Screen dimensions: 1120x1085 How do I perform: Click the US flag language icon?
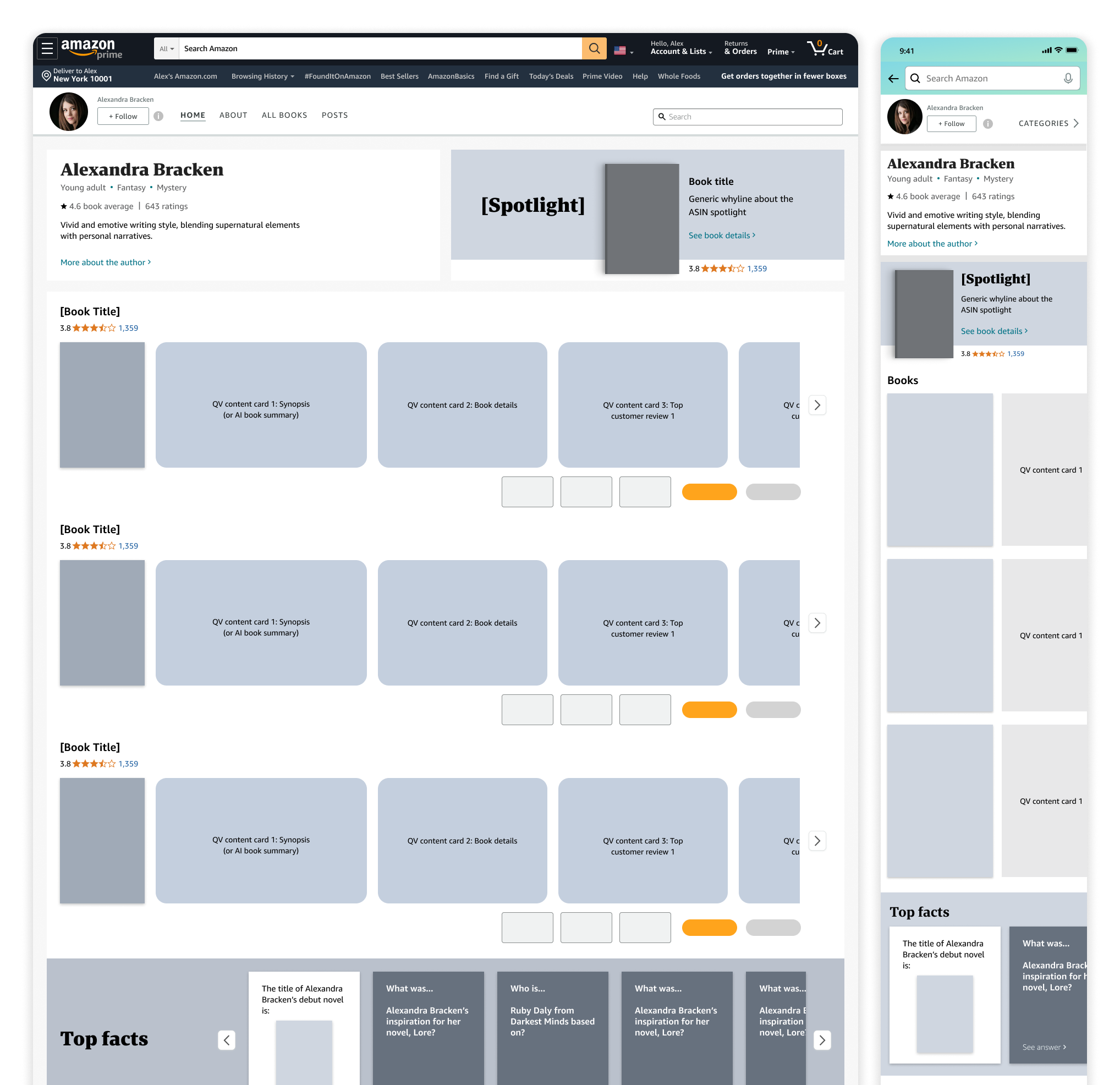click(620, 51)
